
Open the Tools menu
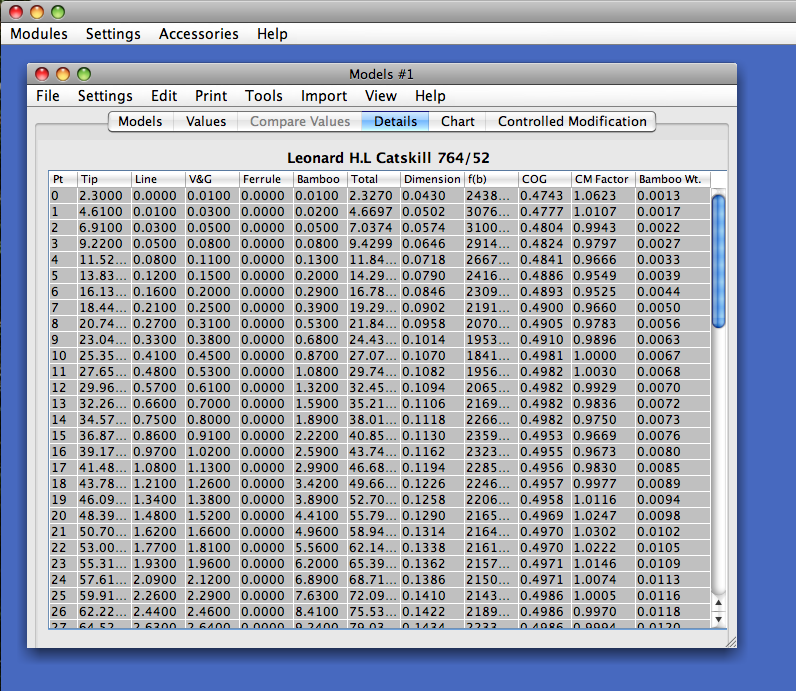(x=263, y=95)
